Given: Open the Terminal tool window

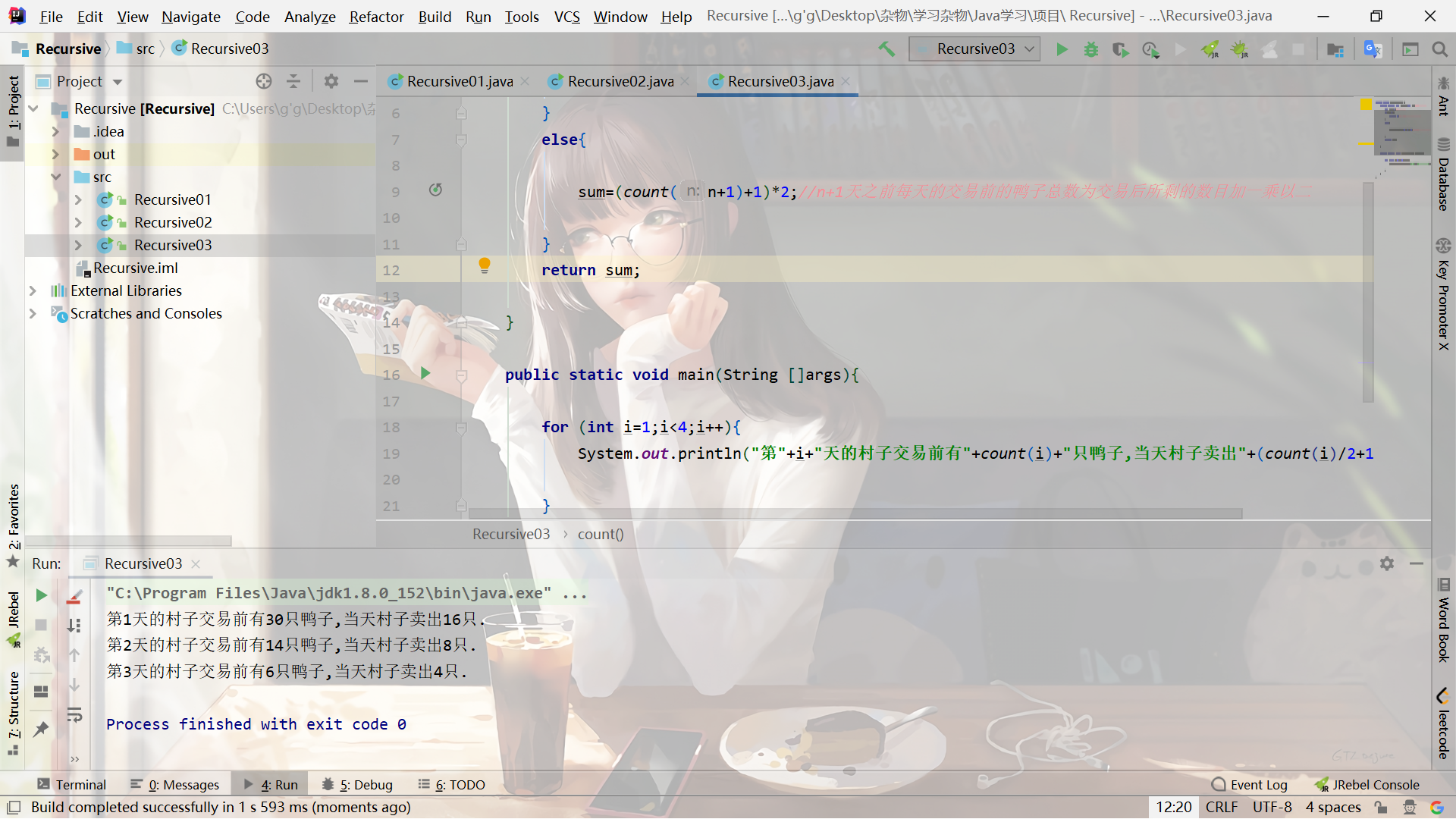Looking at the screenshot, I should pyautogui.click(x=72, y=785).
